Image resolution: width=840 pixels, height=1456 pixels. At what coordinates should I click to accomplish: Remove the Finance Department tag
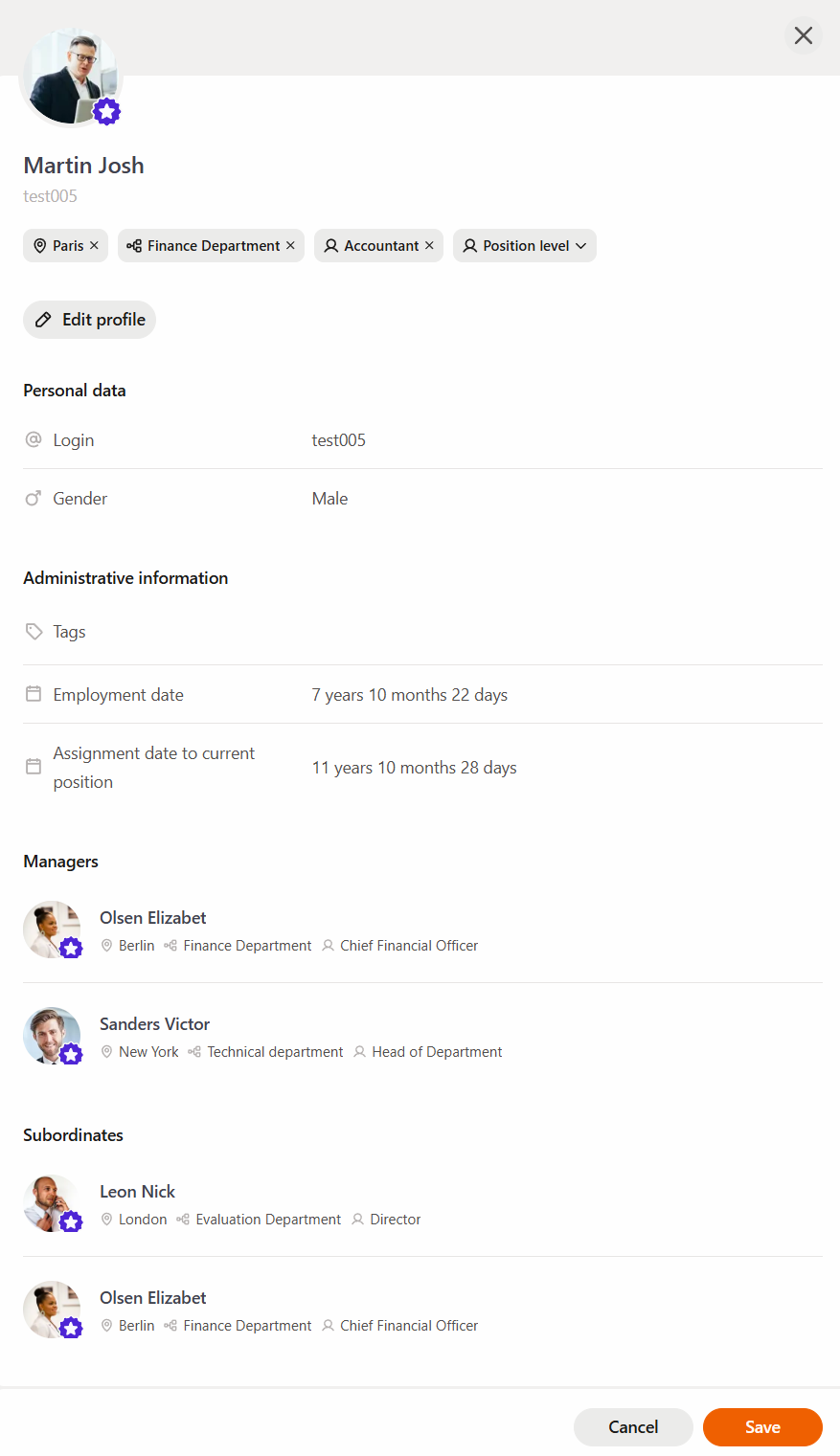pyautogui.click(x=290, y=246)
